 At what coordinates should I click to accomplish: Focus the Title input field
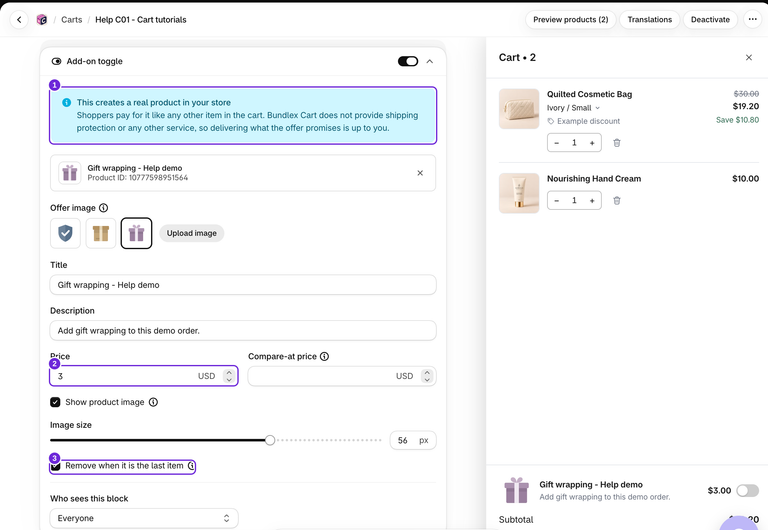click(x=243, y=285)
